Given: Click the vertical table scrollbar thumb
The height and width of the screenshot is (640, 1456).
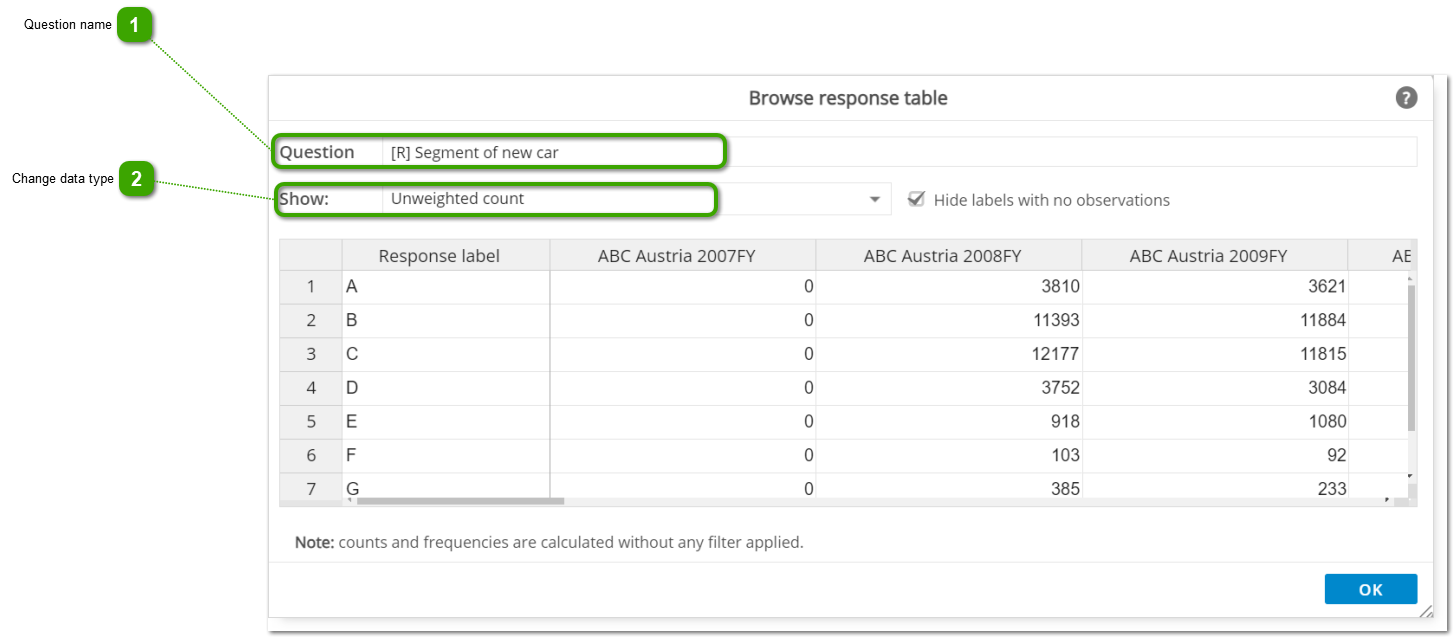Looking at the screenshot, I should tap(1411, 357).
